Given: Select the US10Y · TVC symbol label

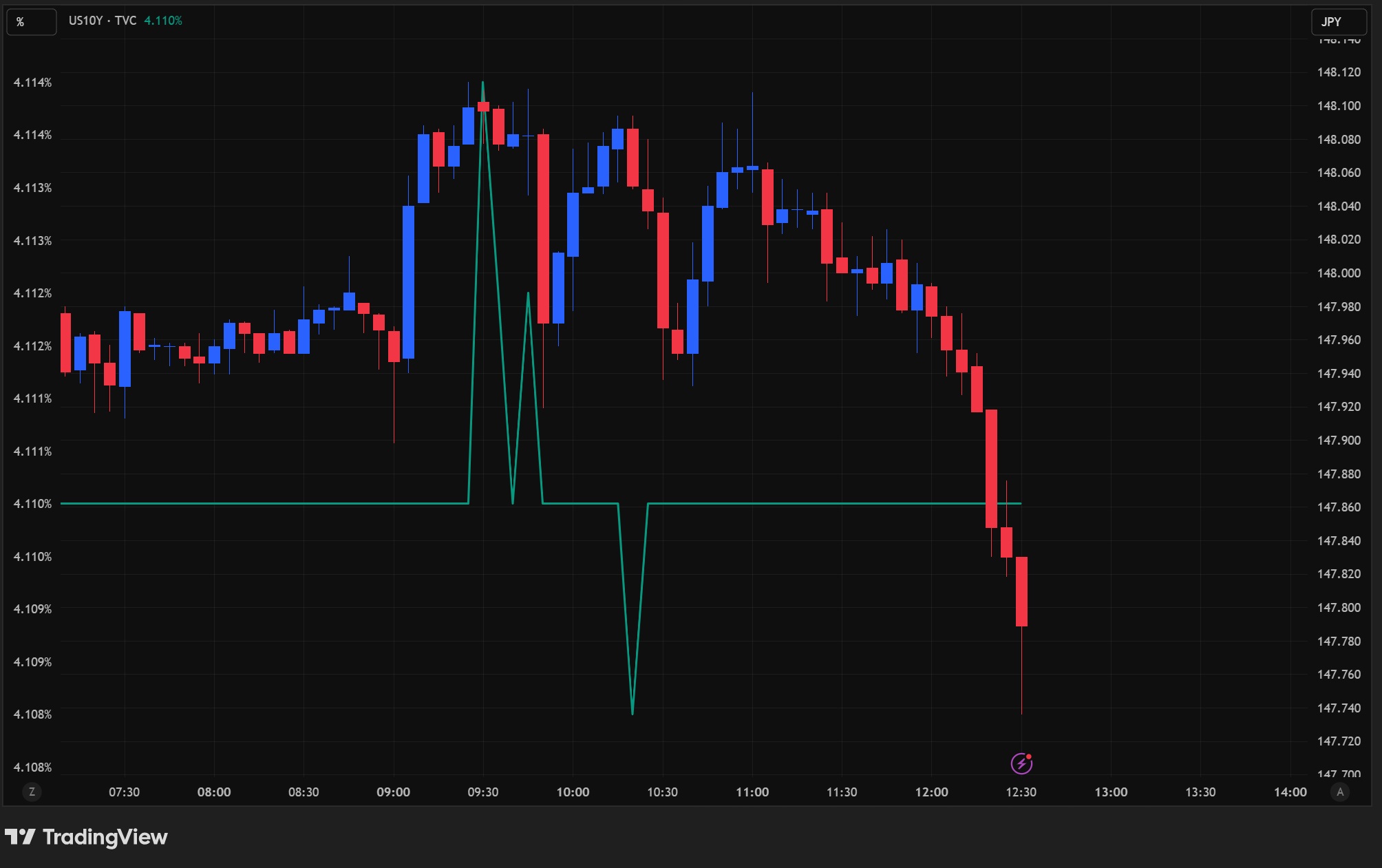Looking at the screenshot, I should 102,21.
